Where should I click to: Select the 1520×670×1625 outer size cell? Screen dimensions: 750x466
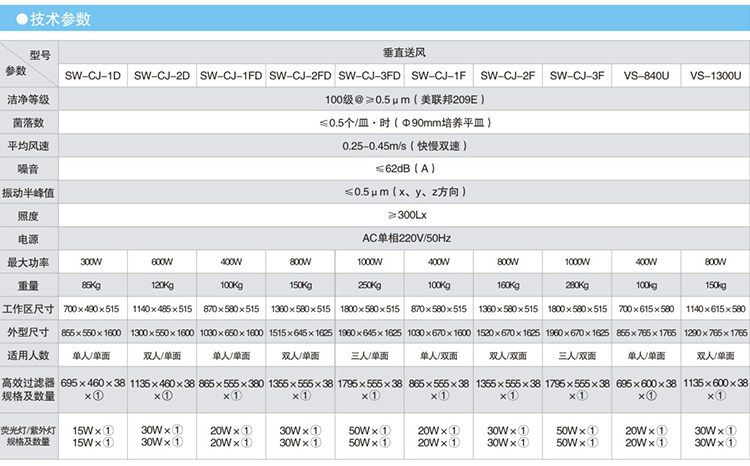tap(508, 333)
